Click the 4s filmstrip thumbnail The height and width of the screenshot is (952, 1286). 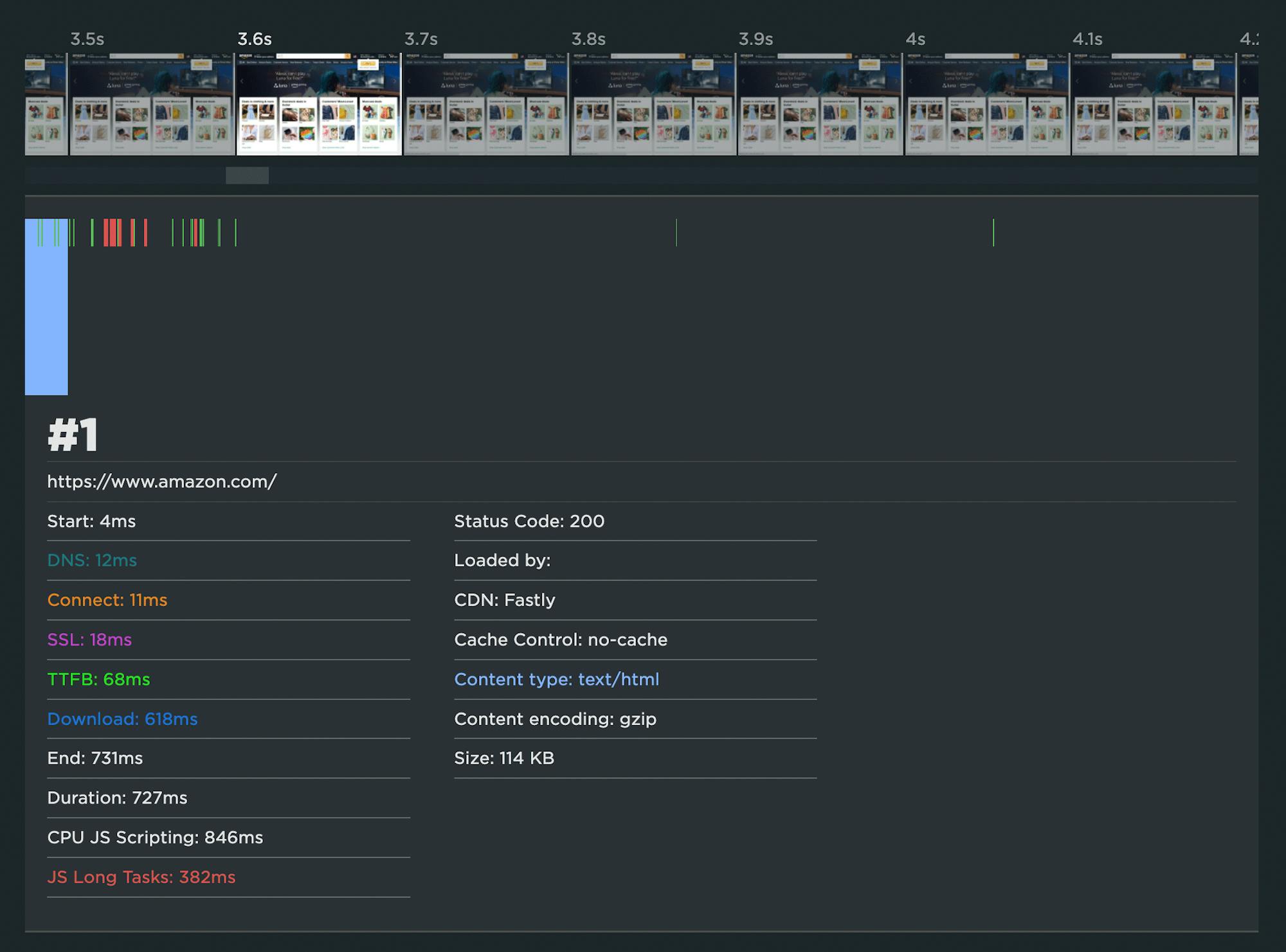click(x=988, y=104)
